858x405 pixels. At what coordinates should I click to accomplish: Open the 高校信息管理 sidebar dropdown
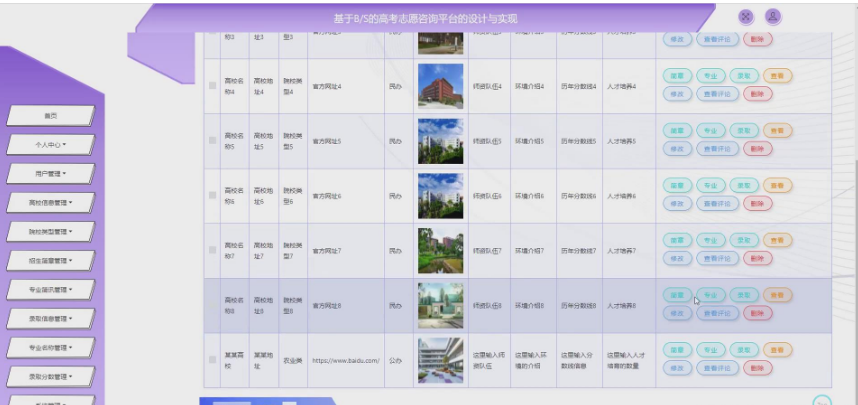tap(50, 203)
